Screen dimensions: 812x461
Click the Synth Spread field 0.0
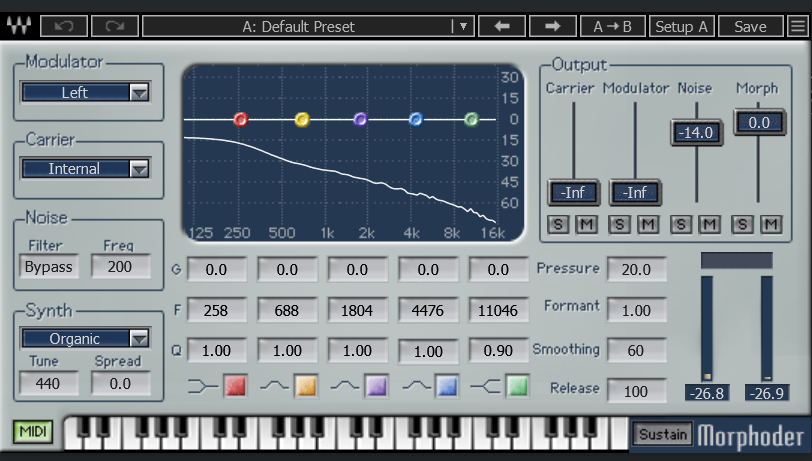[x=120, y=384]
